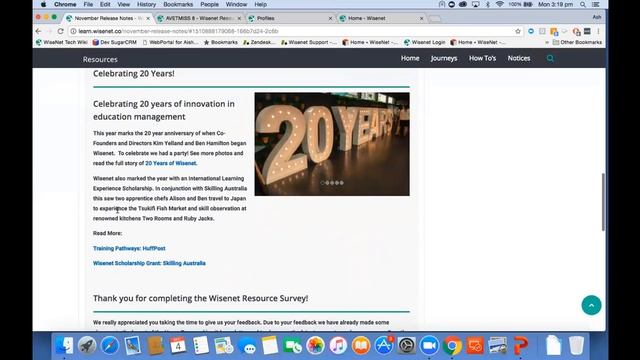Image resolution: width=640 pixels, height=360 pixels.
Task: Click the blue round extension icon in toolbar
Action: (x=531, y=31)
